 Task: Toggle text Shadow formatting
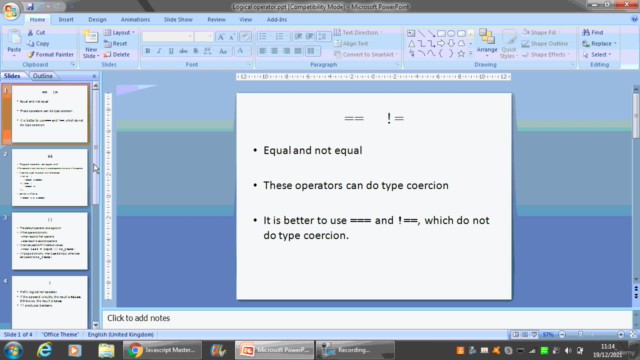196,51
